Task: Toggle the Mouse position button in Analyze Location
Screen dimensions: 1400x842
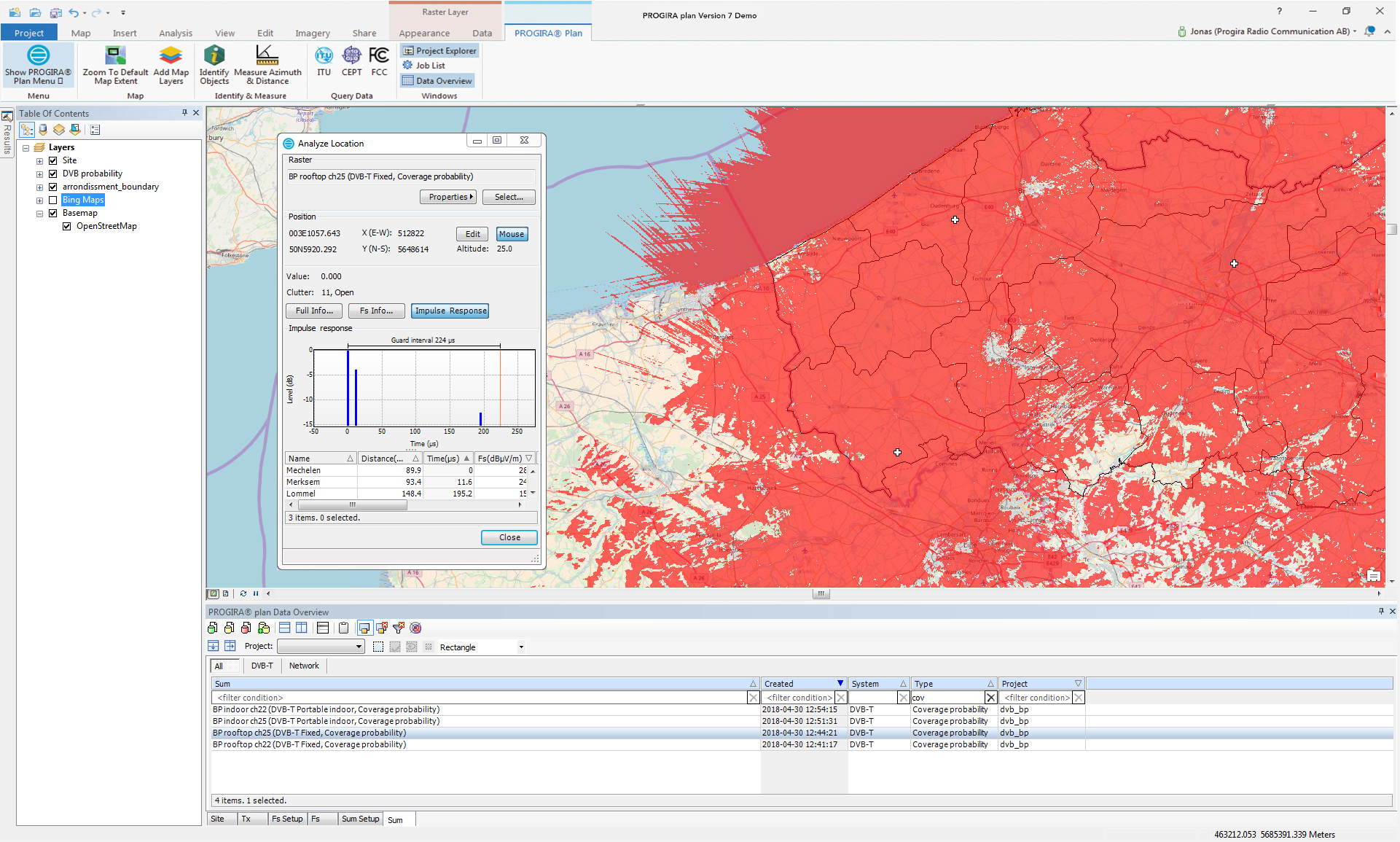Action: [512, 234]
